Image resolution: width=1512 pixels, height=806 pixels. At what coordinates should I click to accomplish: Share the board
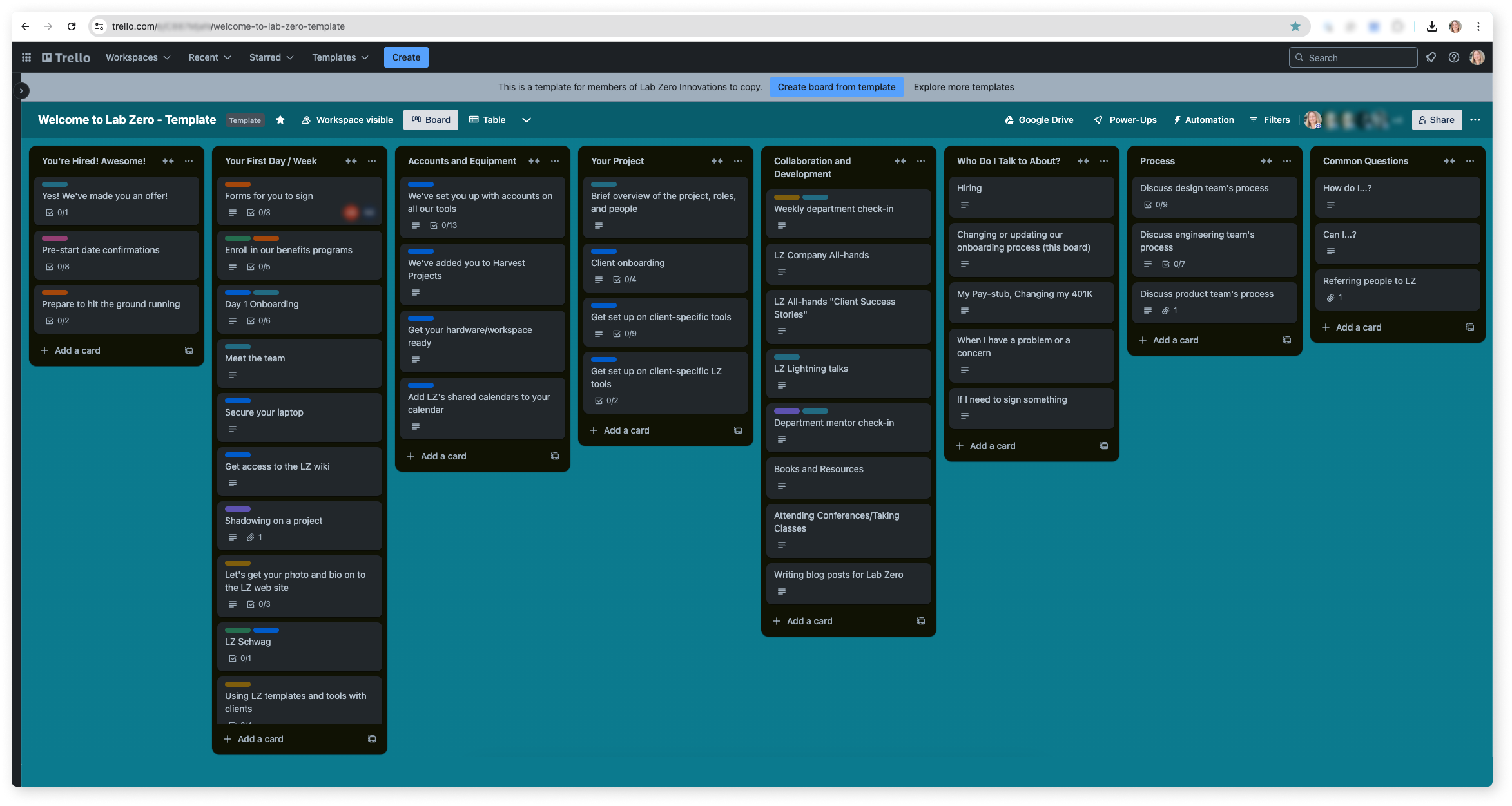[1437, 120]
